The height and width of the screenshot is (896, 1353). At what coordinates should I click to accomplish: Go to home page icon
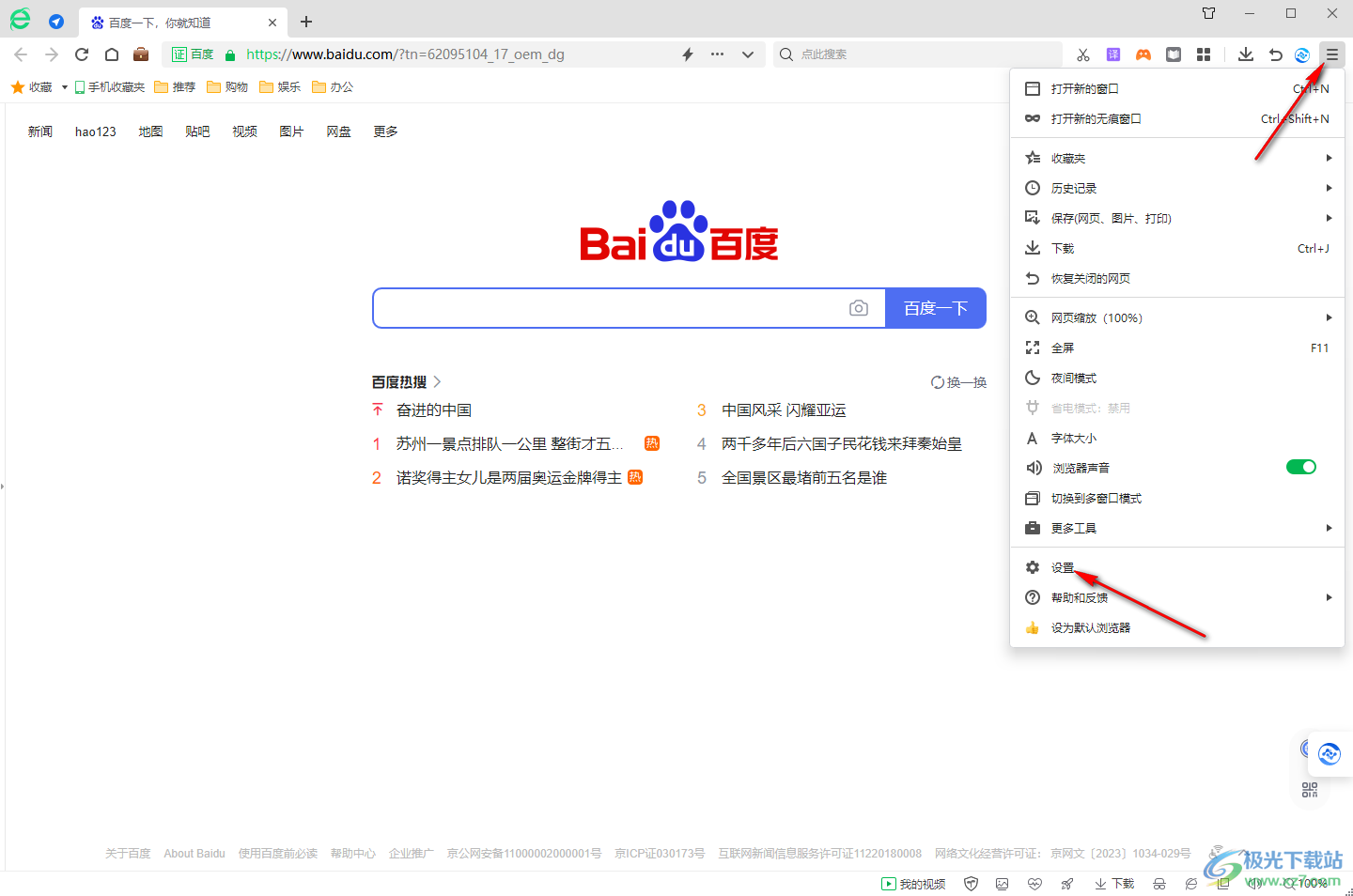coord(112,54)
